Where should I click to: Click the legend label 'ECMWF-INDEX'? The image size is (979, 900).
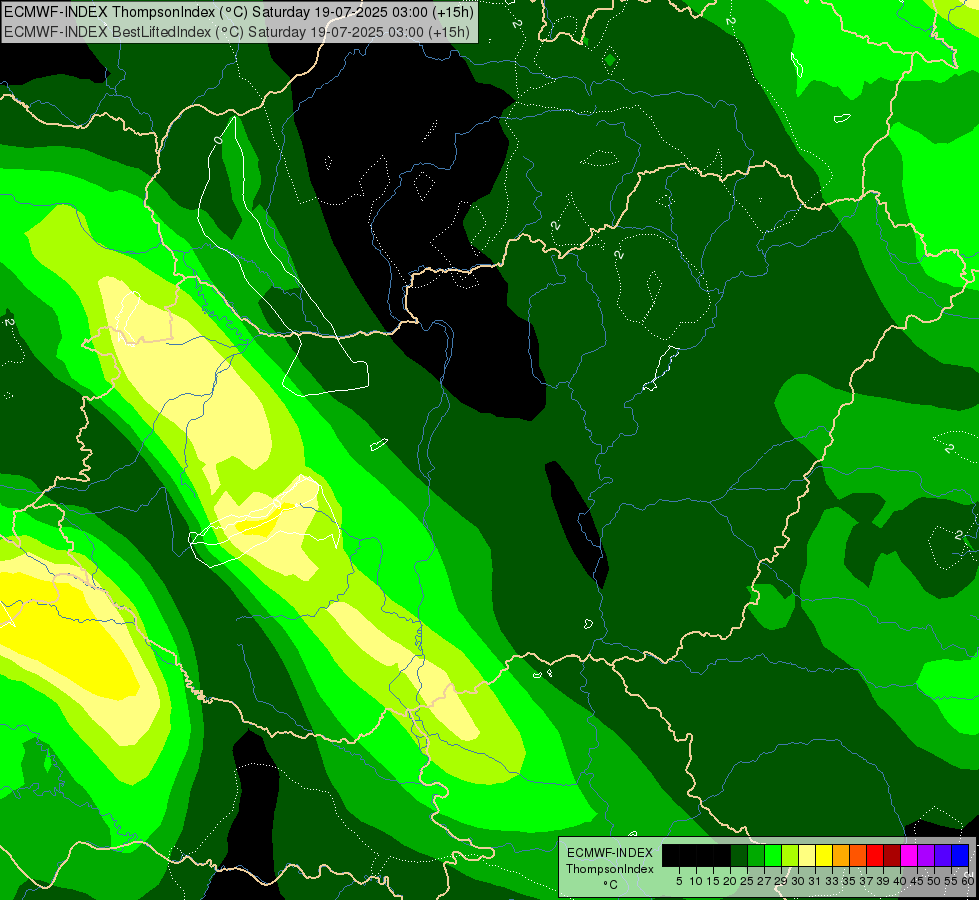(x=609, y=853)
